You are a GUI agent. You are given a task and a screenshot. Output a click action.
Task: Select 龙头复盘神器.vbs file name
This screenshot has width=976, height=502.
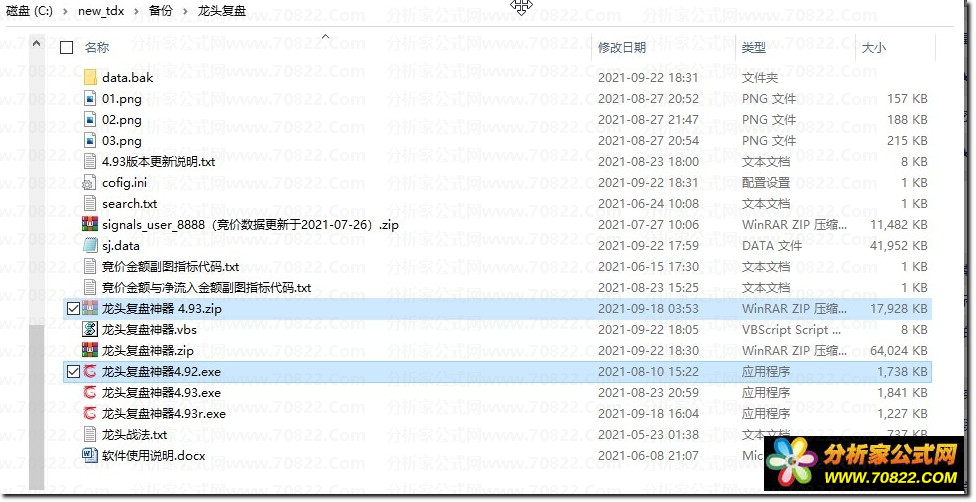coord(149,329)
